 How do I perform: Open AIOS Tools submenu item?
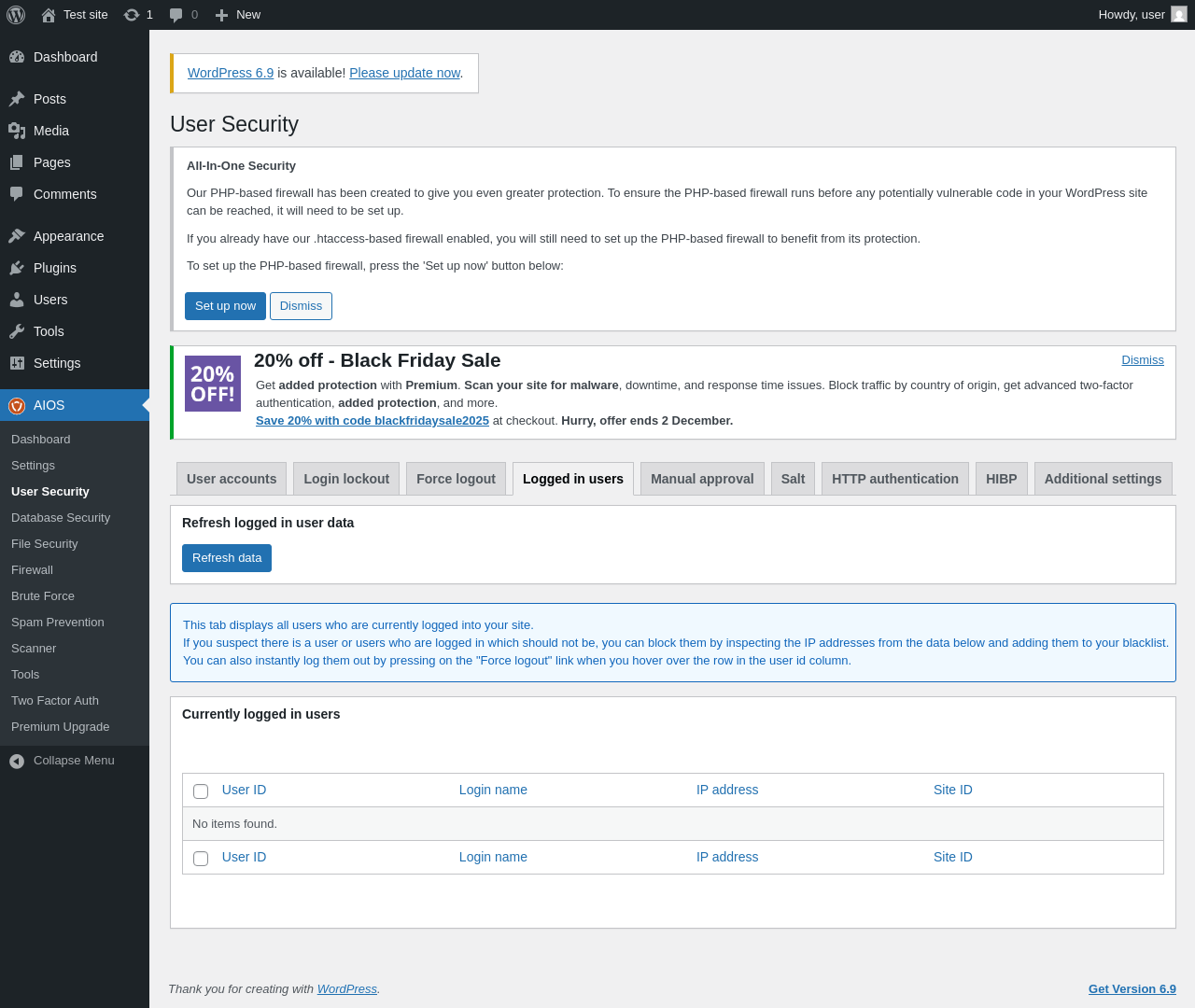(75, 675)
